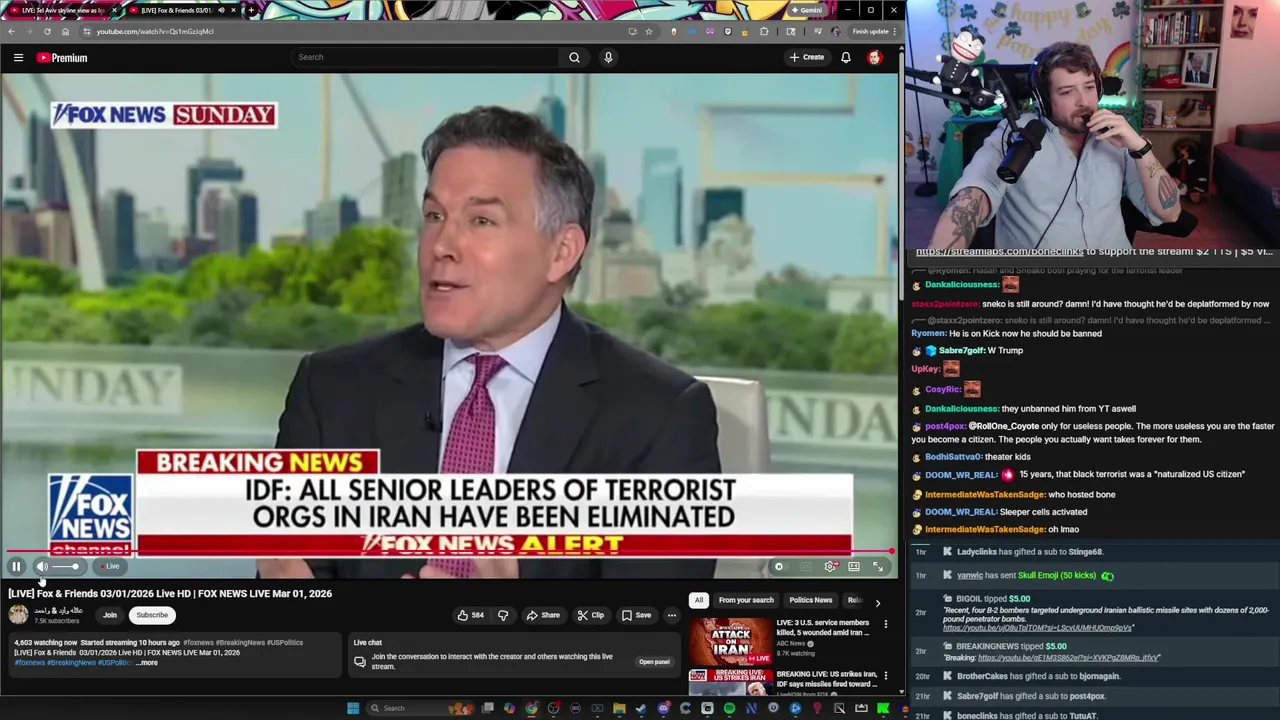Open Attack on Iran video thumbnail
Image resolution: width=1280 pixels, height=720 pixels.
(x=730, y=641)
